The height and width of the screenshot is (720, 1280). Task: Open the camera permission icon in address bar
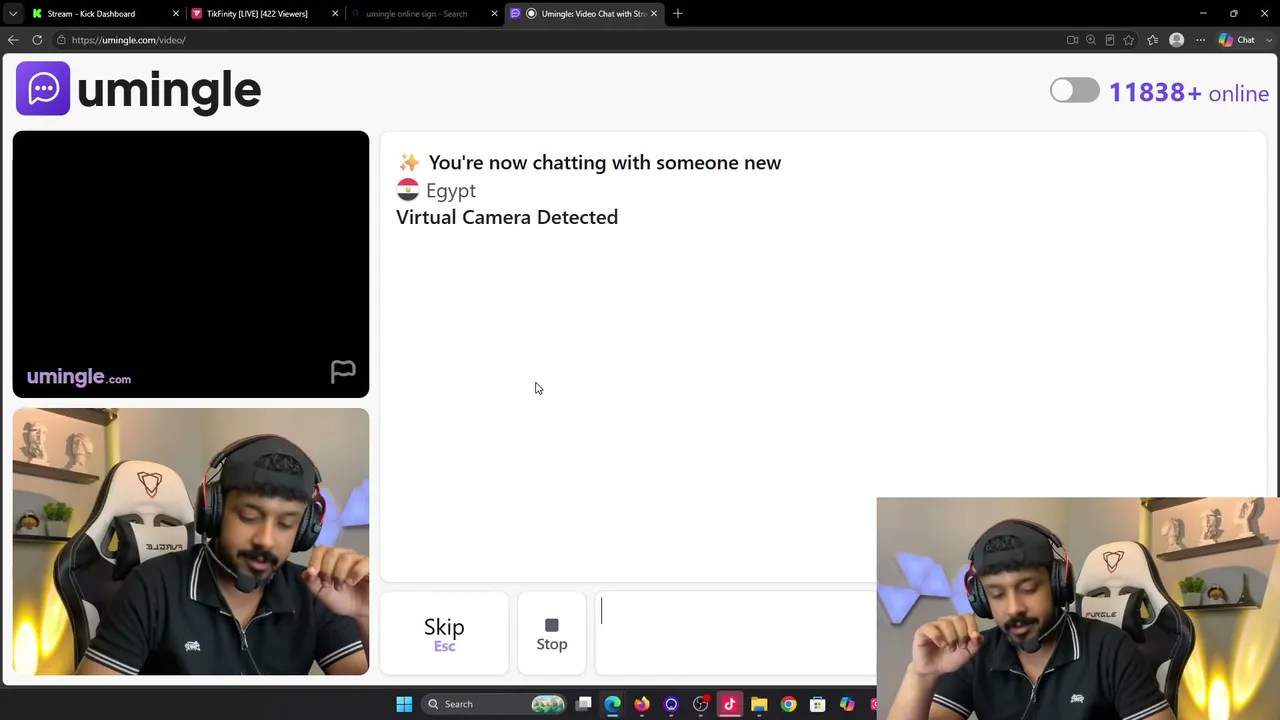1072,40
